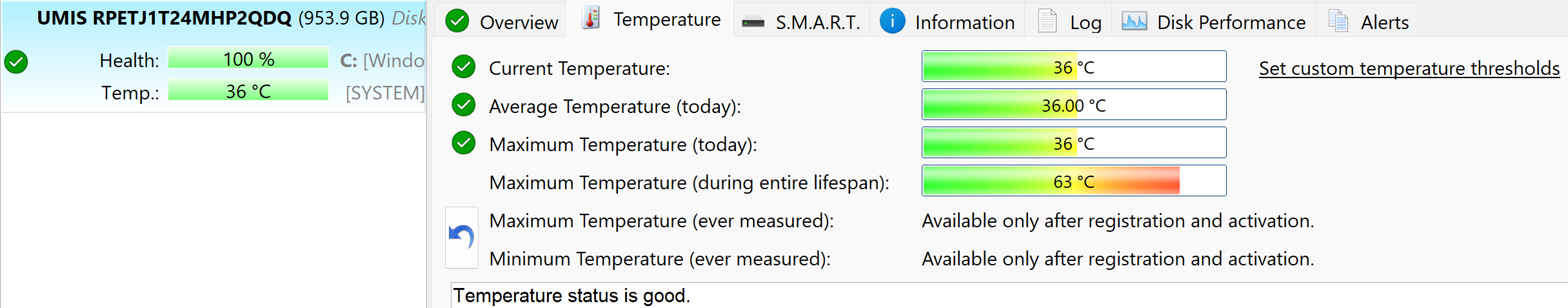Click the green checkmark icon on Overview tab
Screen dimensions: 1568x308
point(457,21)
